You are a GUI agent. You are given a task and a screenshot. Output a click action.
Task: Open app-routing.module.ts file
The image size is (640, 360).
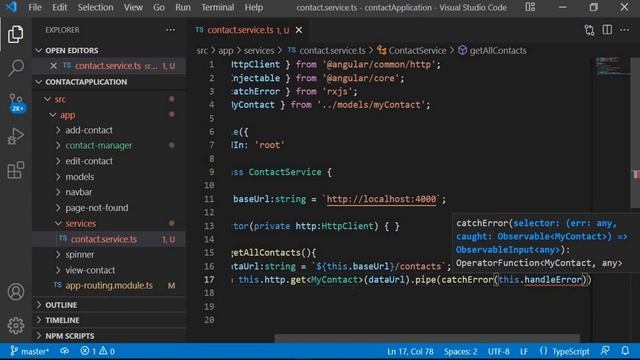coord(109,285)
